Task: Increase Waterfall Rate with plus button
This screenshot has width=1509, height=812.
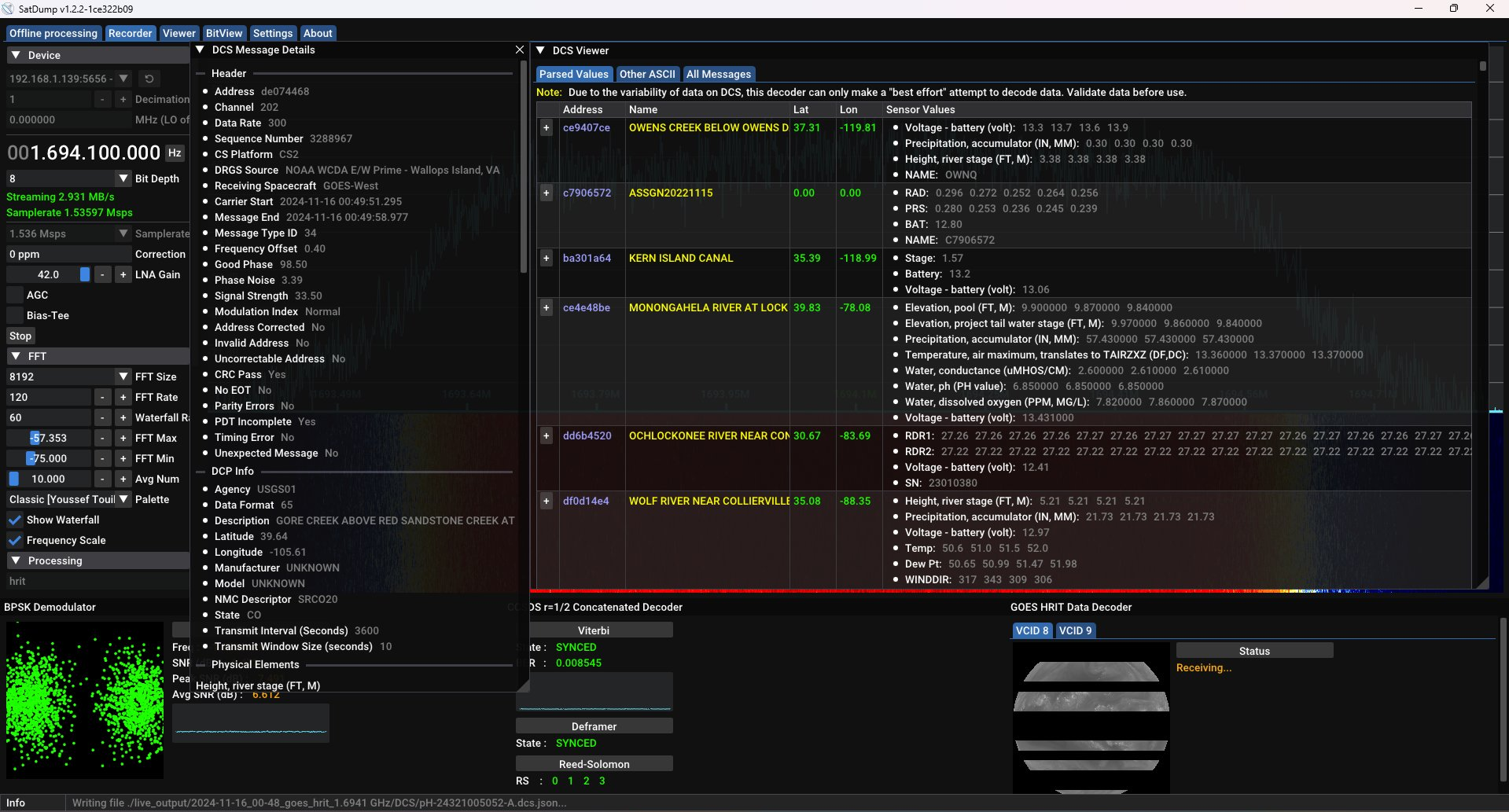Action: tap(123, 417)
